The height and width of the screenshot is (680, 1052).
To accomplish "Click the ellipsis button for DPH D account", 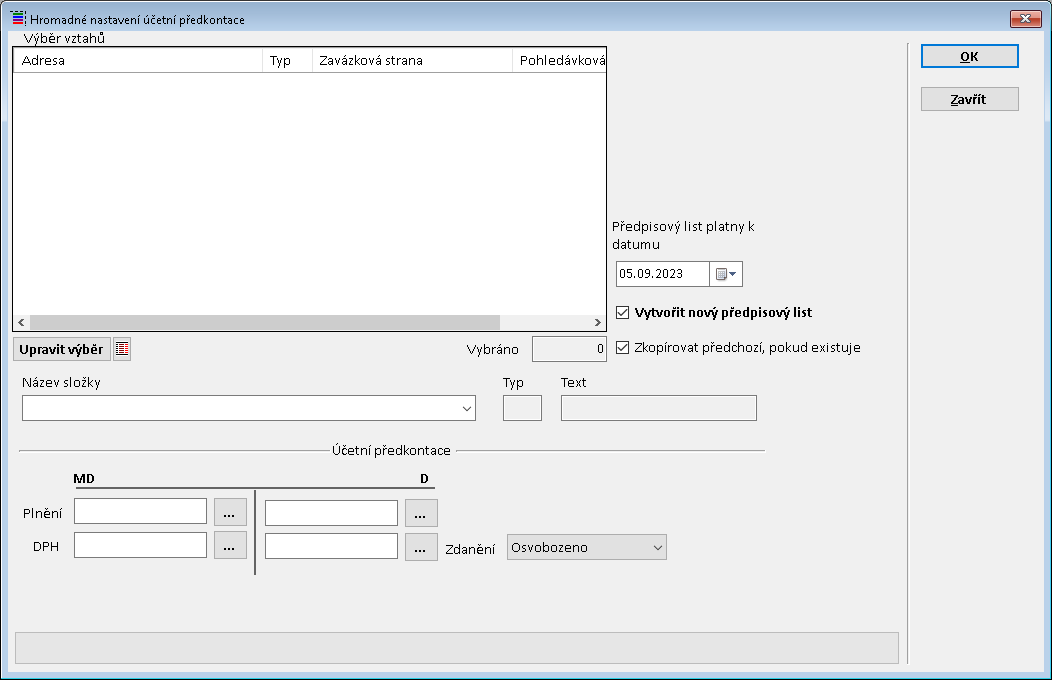I will [x=421, y=546].
